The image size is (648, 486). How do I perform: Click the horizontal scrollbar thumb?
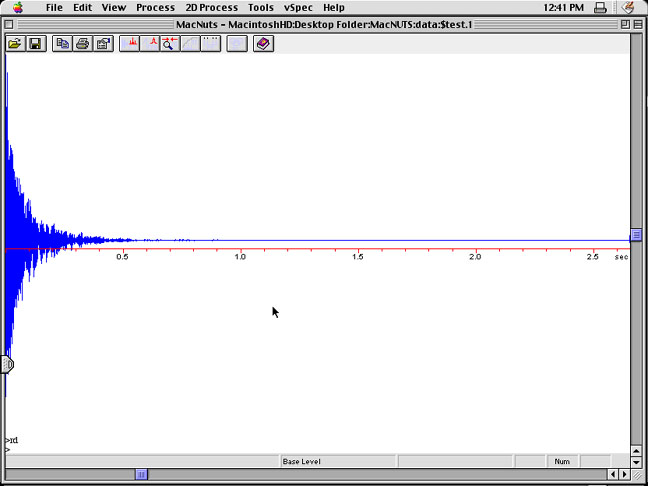(142, 475)
